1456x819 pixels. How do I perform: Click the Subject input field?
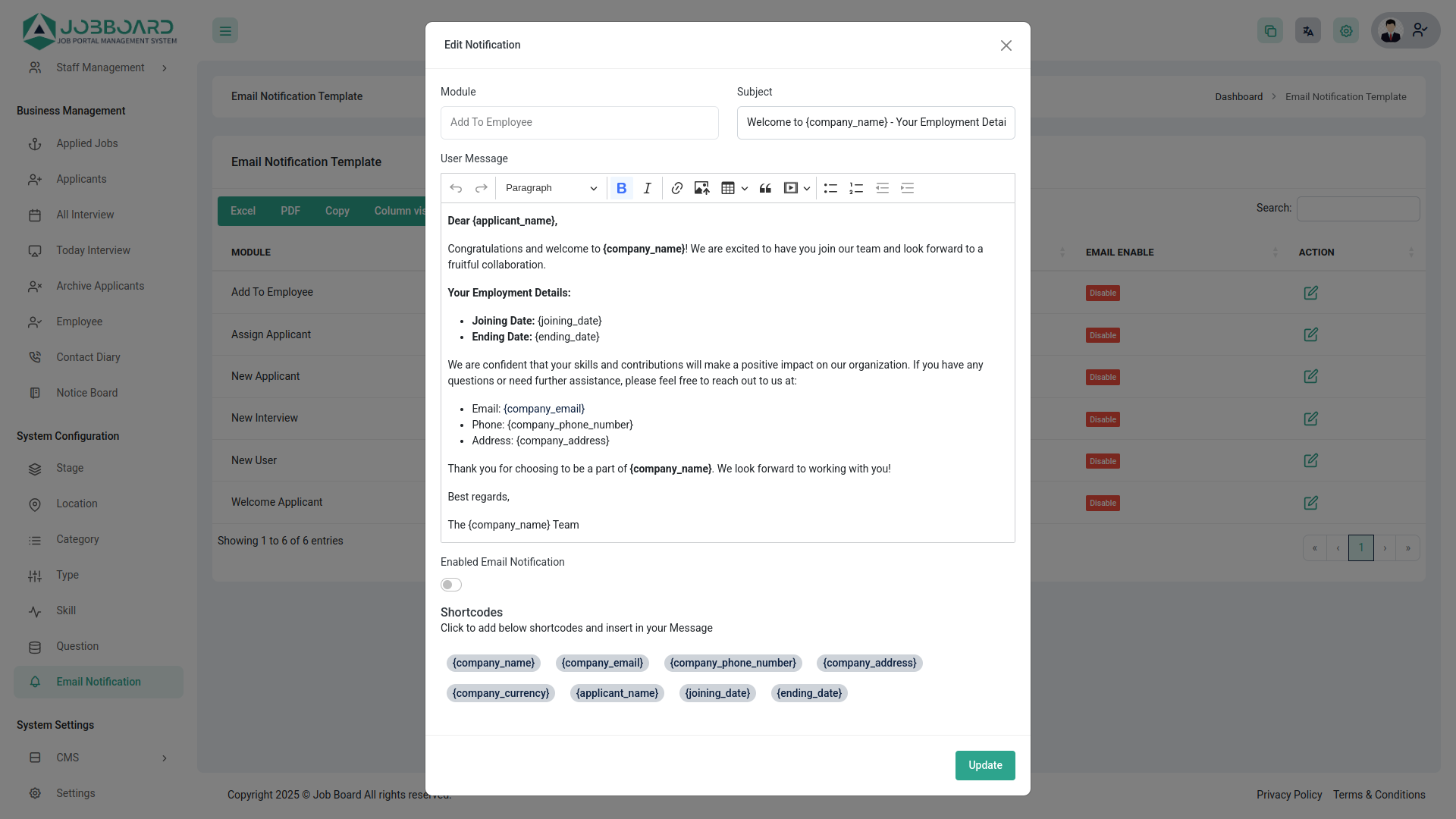tap(875, 123)
